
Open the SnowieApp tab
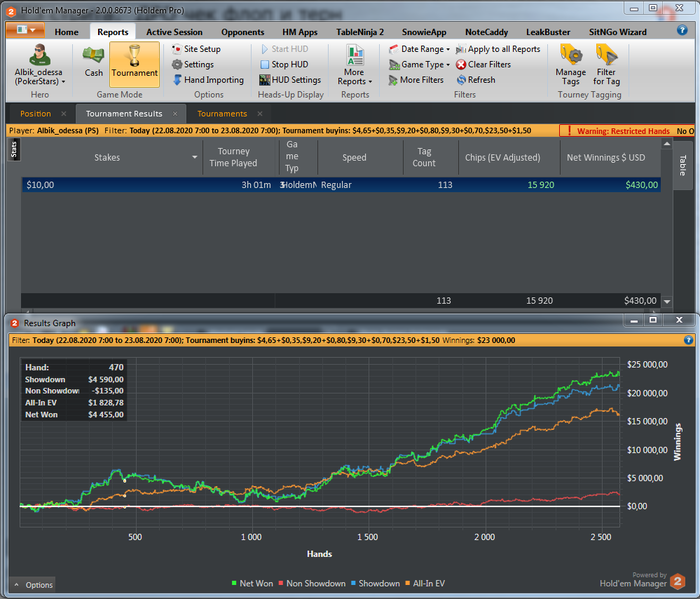click(x=424, y=32)
